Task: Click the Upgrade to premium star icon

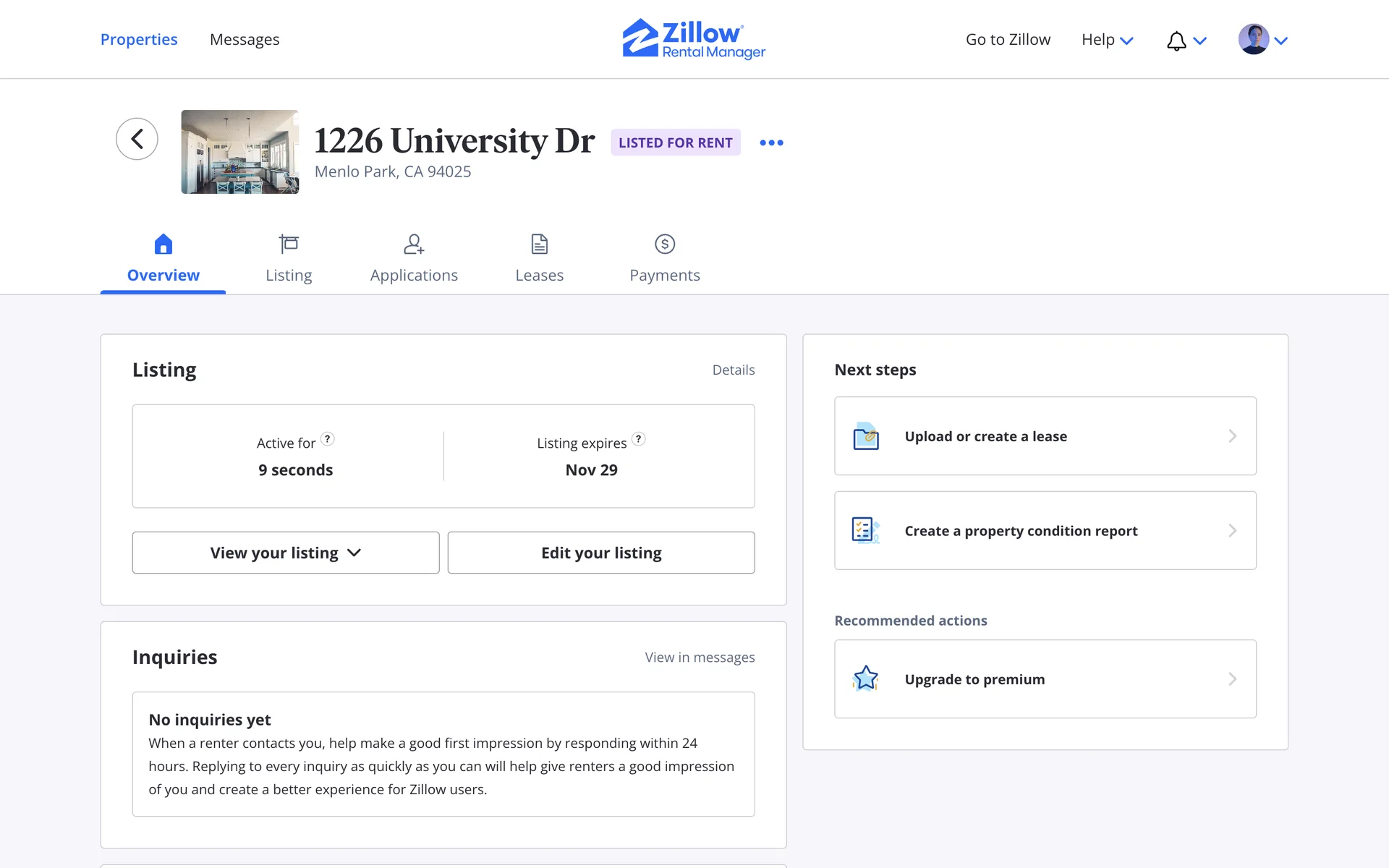Action: pos(866,678)
